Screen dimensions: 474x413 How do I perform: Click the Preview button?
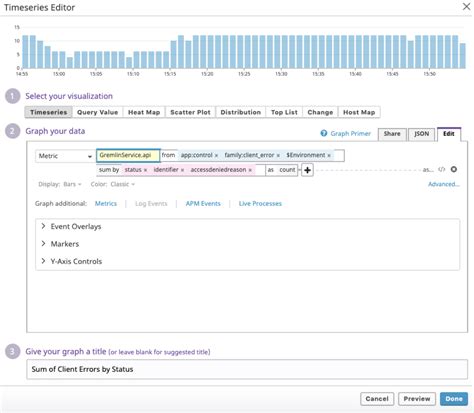pyautogui.click(x=417, y=399)
